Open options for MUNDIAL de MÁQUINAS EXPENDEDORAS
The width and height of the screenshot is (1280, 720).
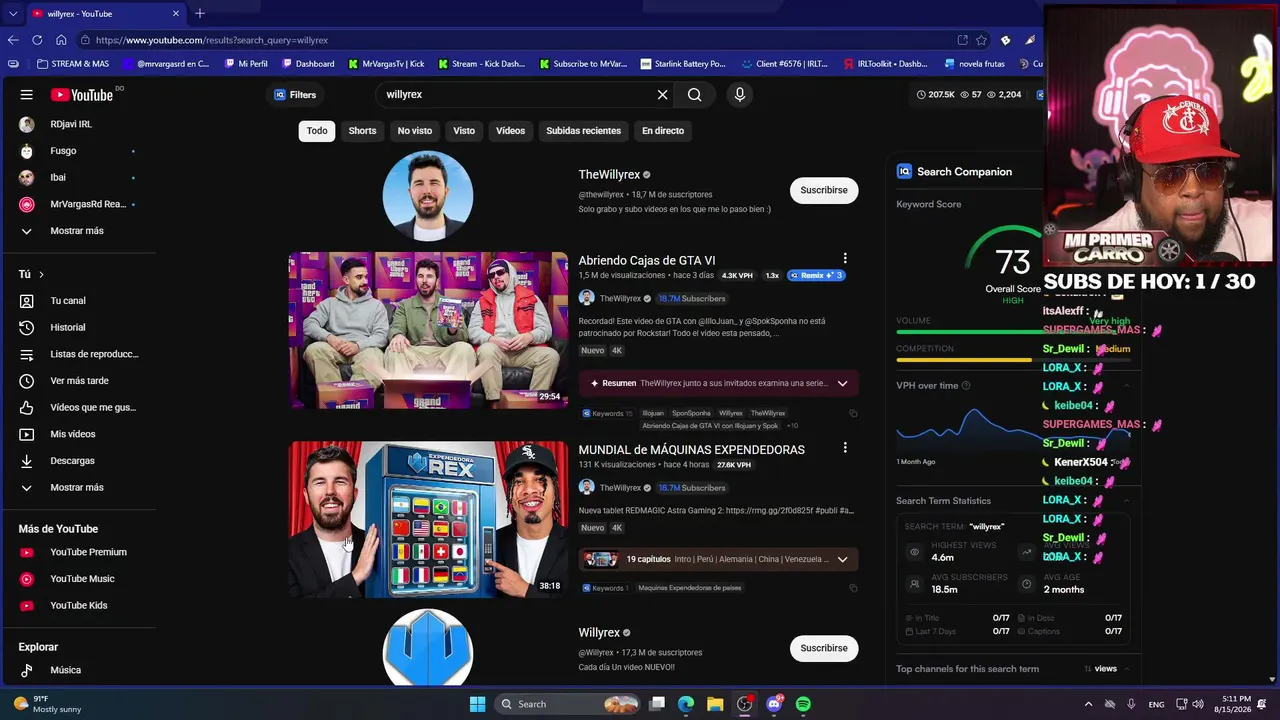click(845, 448)
